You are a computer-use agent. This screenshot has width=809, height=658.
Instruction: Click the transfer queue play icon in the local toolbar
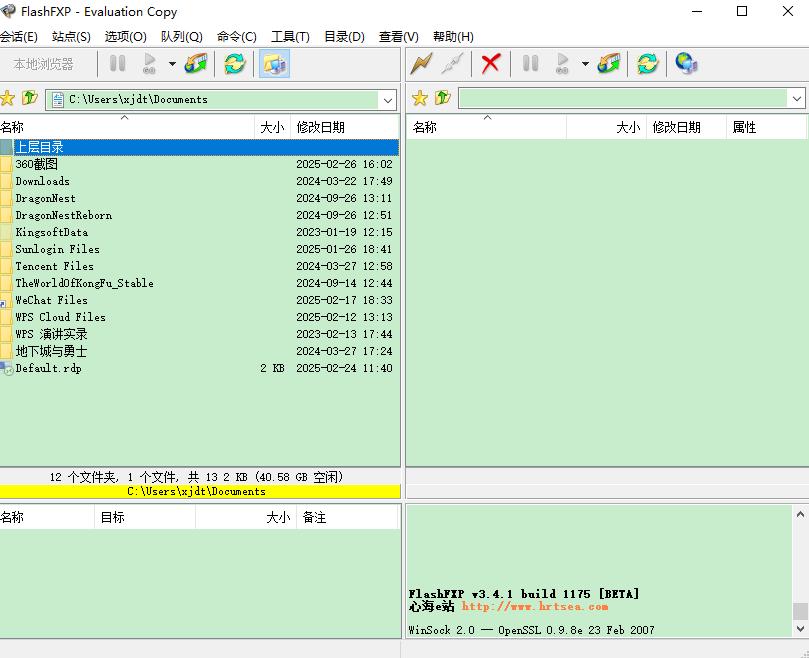click(149, 63)
